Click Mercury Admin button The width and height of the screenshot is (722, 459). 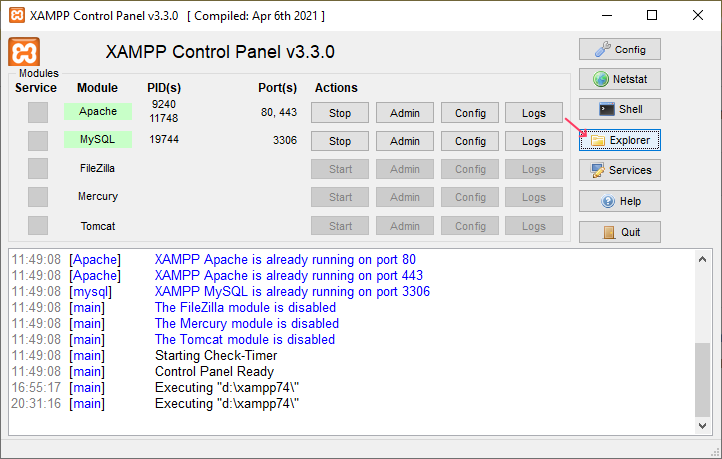[x=405, y=197]
